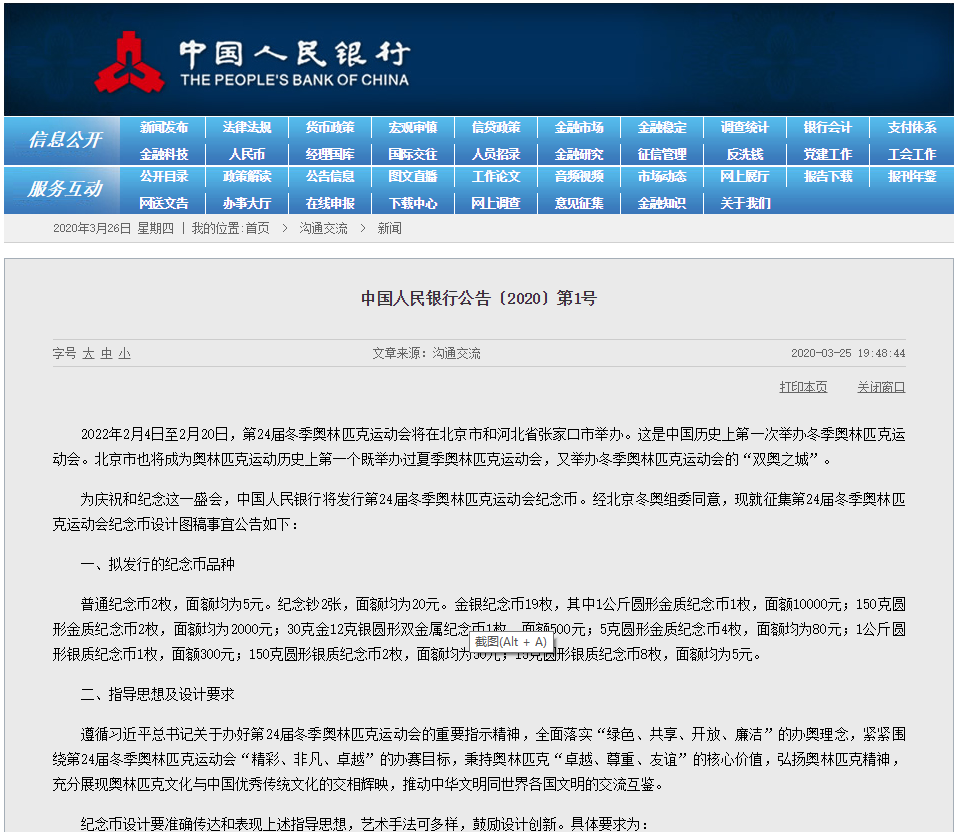
Task: Open 沟通交流 in the breadcrumb trail
Action: pyautogui.click(x=323, y=228)
